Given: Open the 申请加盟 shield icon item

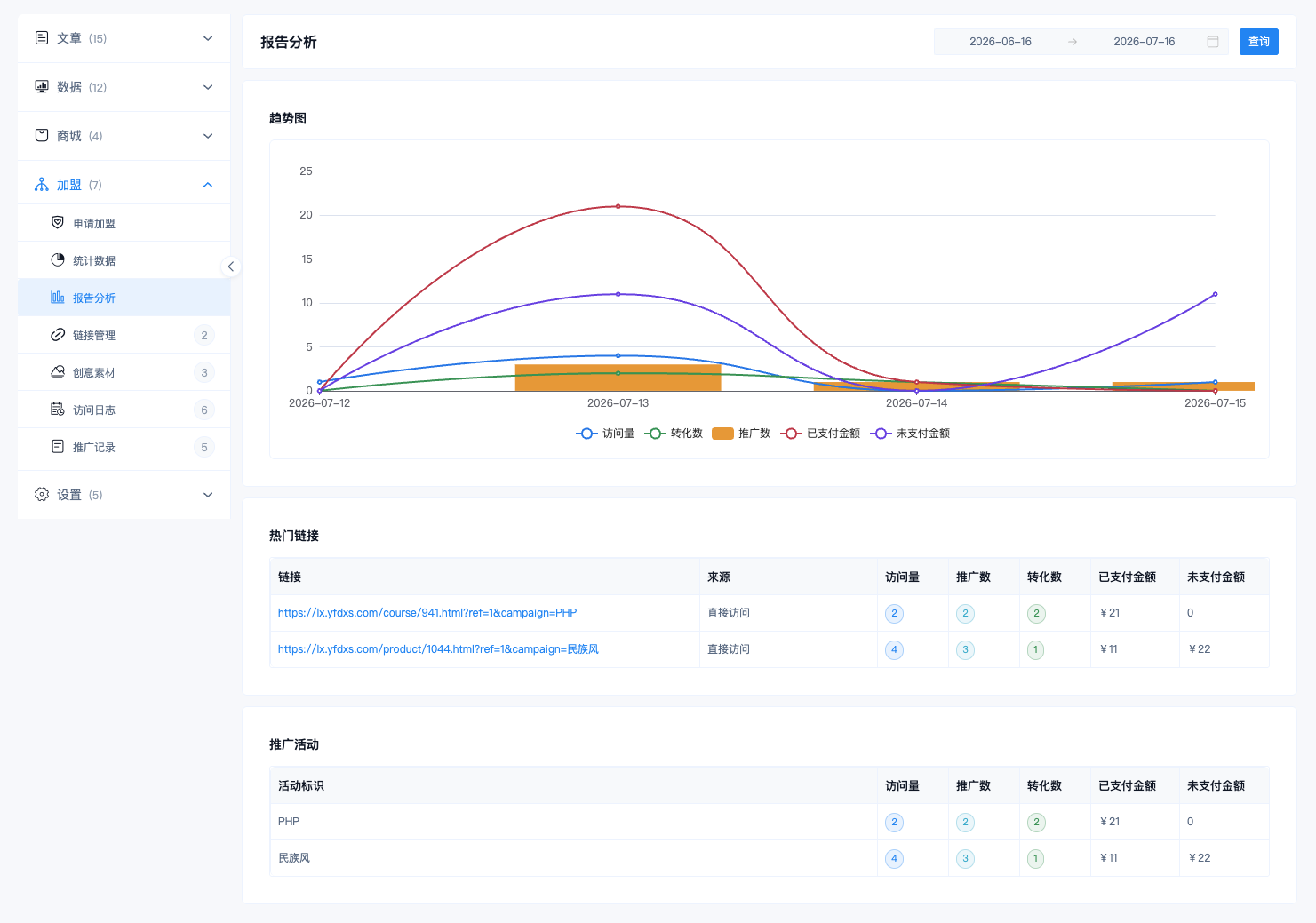Looking at the screenshot, I should 58,222.
